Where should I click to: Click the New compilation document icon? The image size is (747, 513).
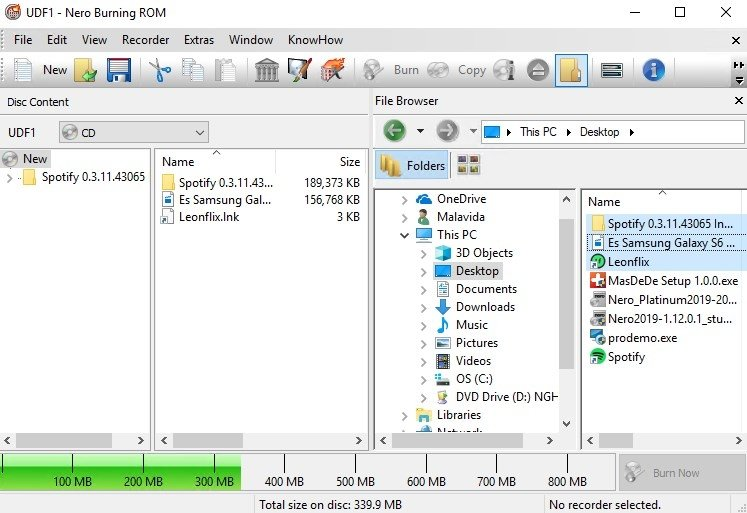pos(22,70)
